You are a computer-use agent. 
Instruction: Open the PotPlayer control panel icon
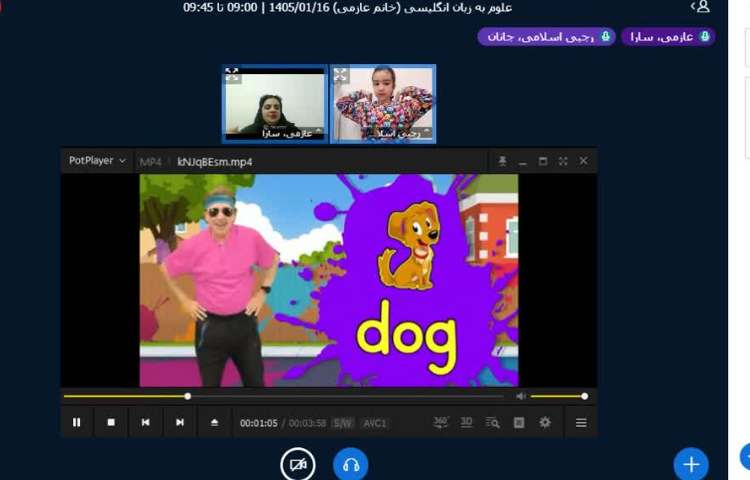519,423
